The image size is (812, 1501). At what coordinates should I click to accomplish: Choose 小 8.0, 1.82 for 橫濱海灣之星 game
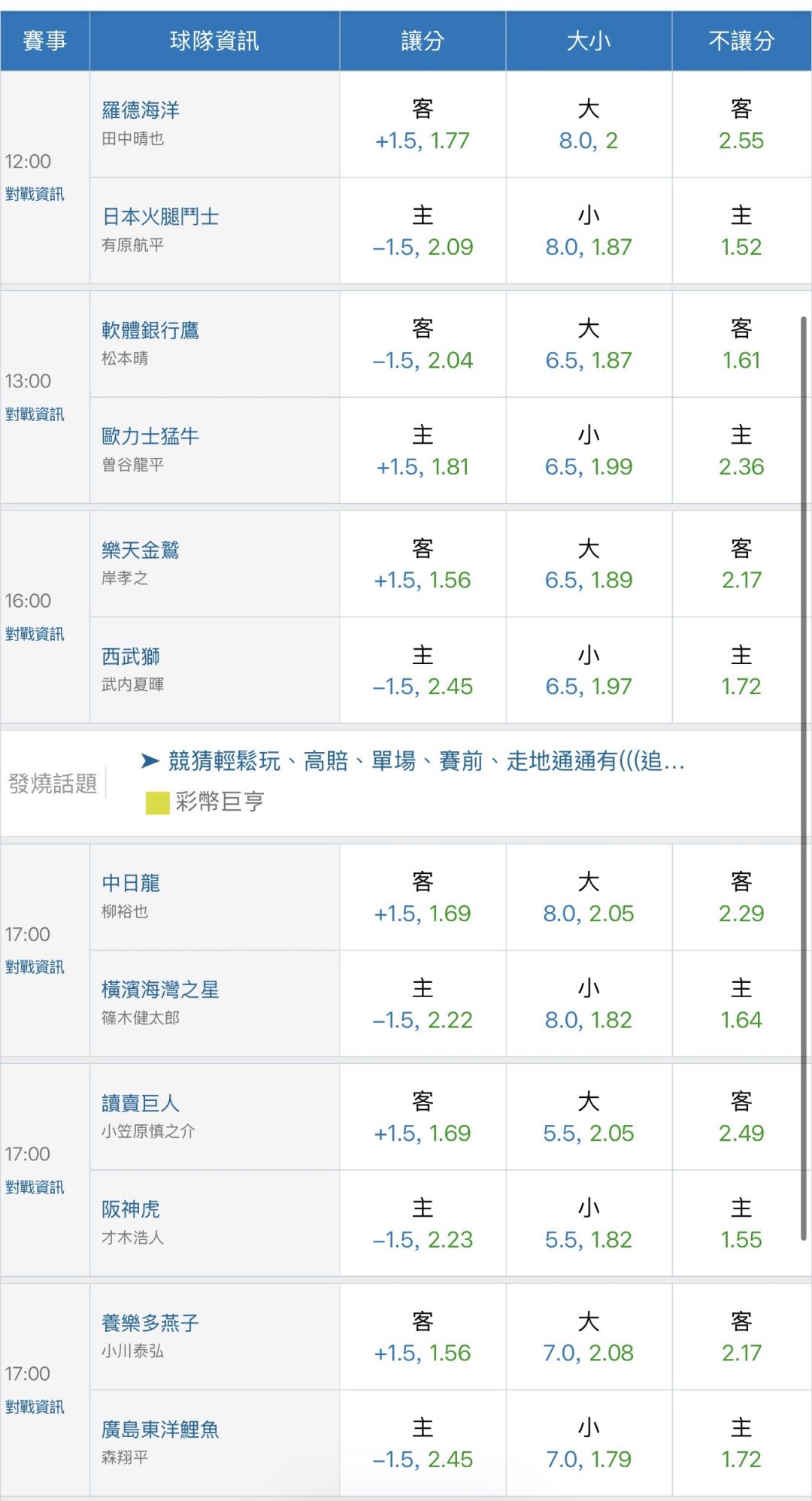click(x=589, y=1004)
